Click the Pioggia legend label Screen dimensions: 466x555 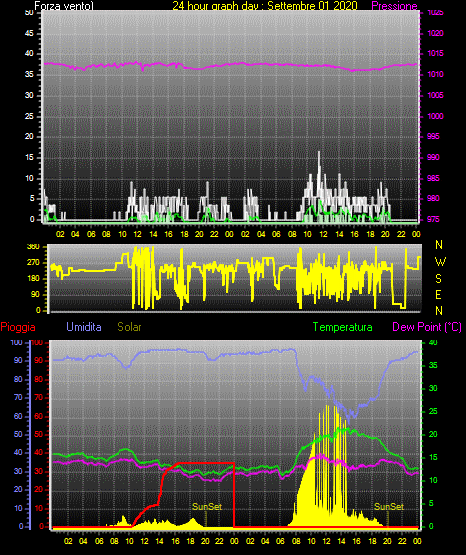tap(18, 327)
